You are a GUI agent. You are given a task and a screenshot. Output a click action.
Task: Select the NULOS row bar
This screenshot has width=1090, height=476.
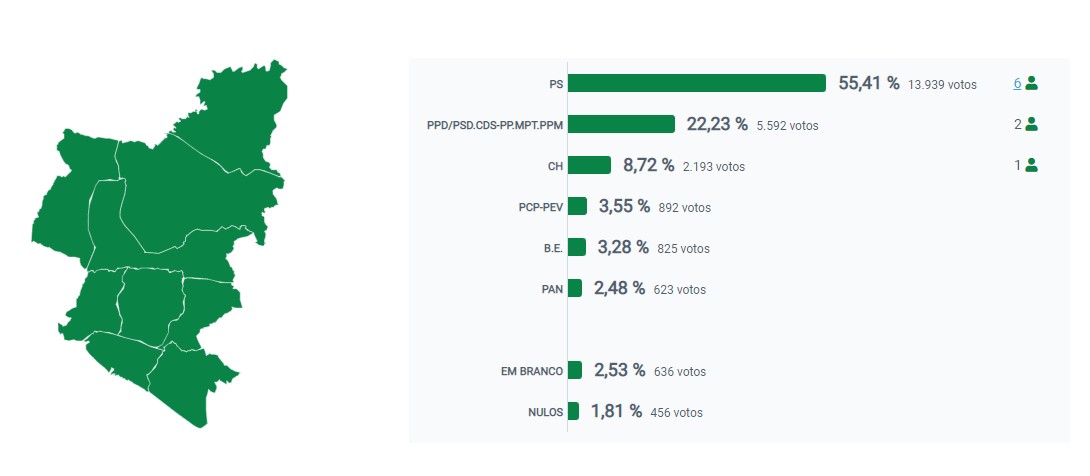click(x=574, y=411)
